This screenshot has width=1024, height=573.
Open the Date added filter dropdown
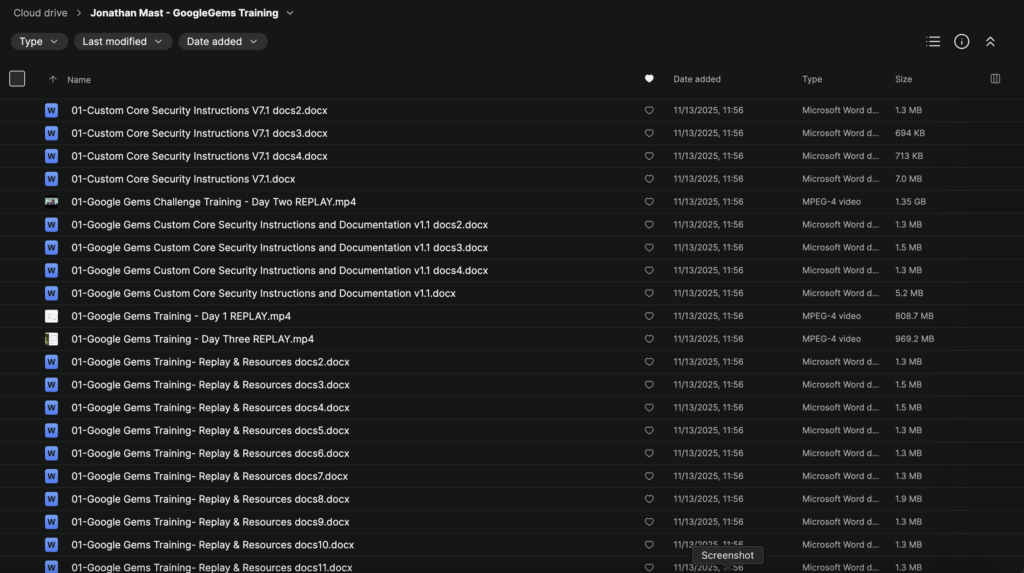coord(222,42)
